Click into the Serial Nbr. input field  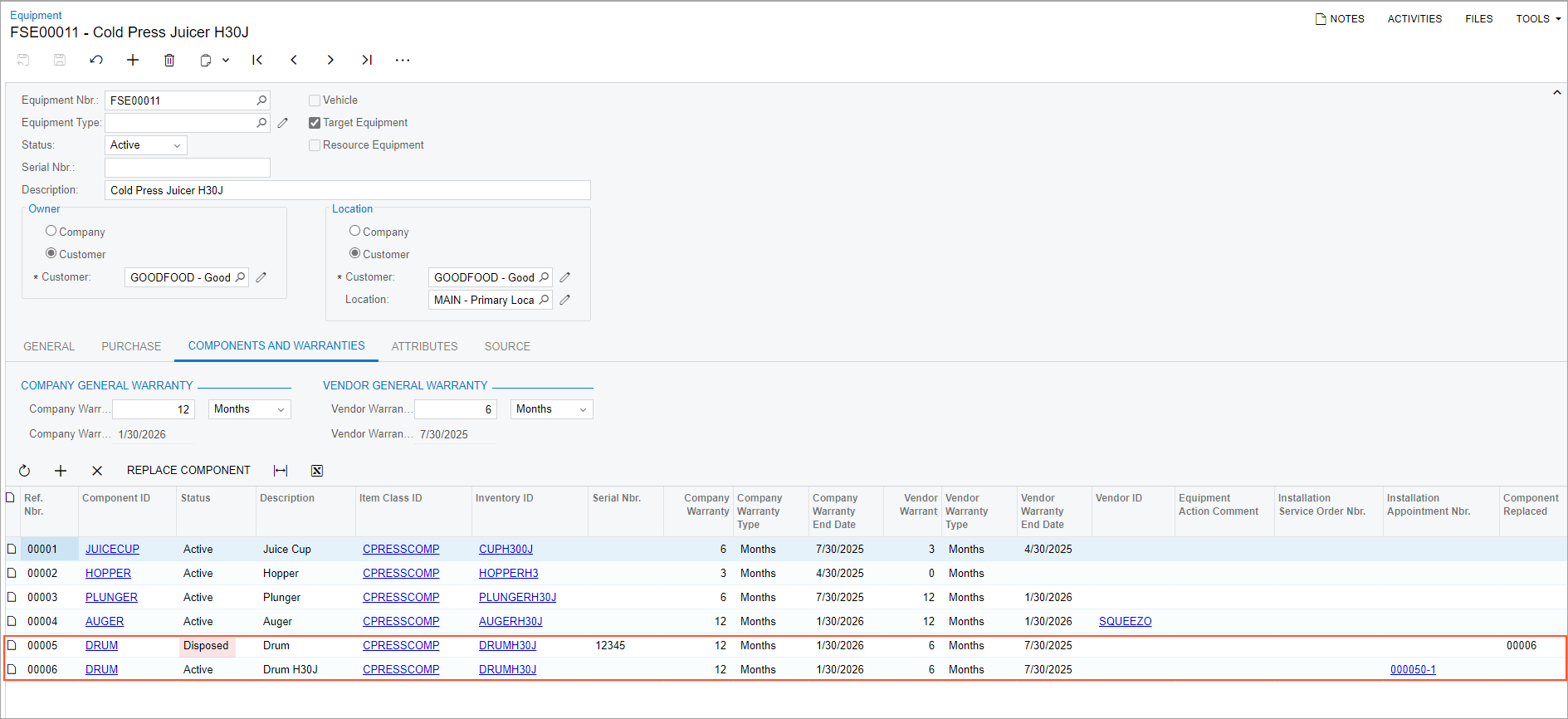coord(188,168)
